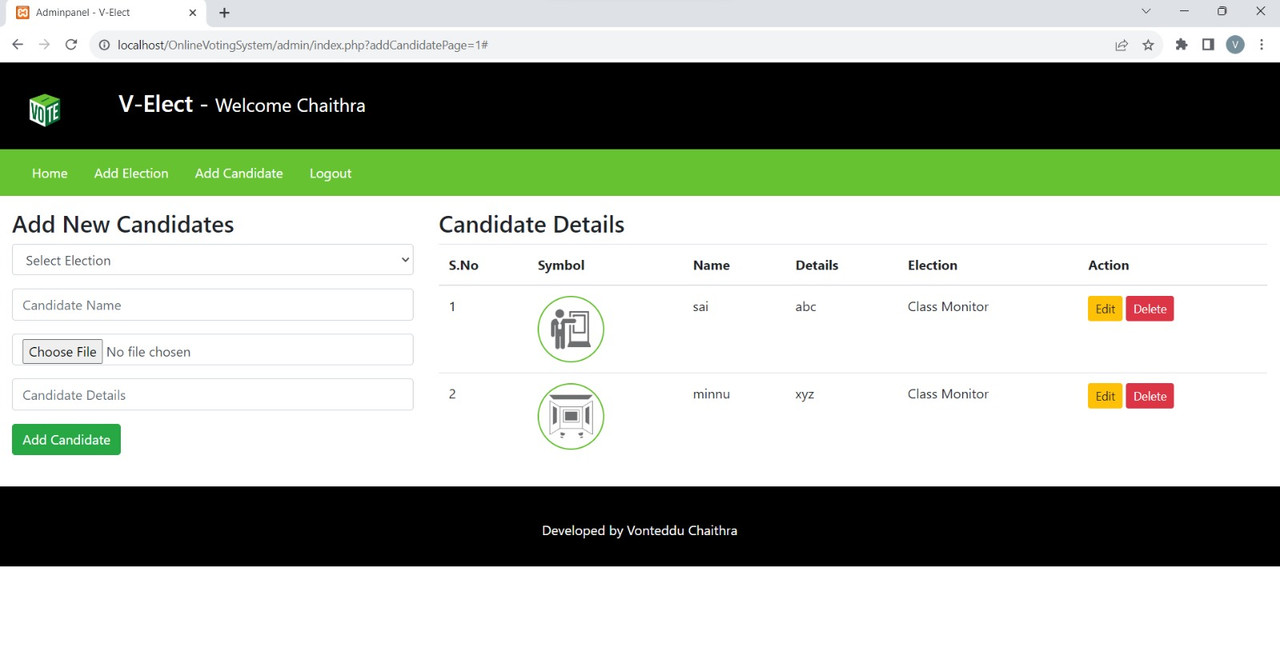This screenshot has width=1280, height=671.
Task: Open candidate sai's symbol image
Action: (x=570, y=328)
